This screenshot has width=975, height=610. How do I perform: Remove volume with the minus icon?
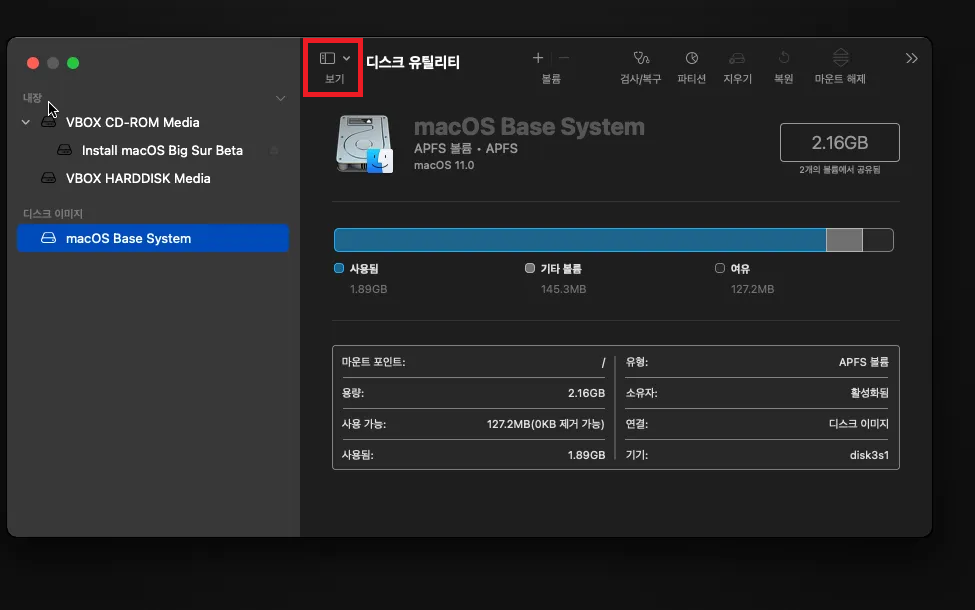pyautogui.click(x=564, y=58)
